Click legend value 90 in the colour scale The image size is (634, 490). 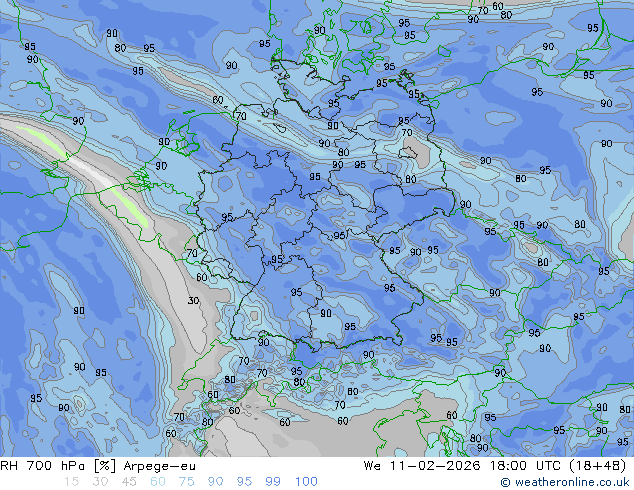[215, 482]
